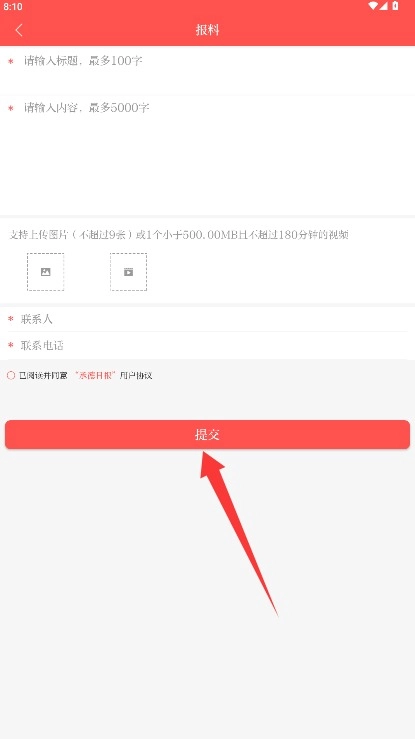This screenshot has height=739, width=415.
Task: Tap the upload limits hint text
Action: (x=179, y=235)
